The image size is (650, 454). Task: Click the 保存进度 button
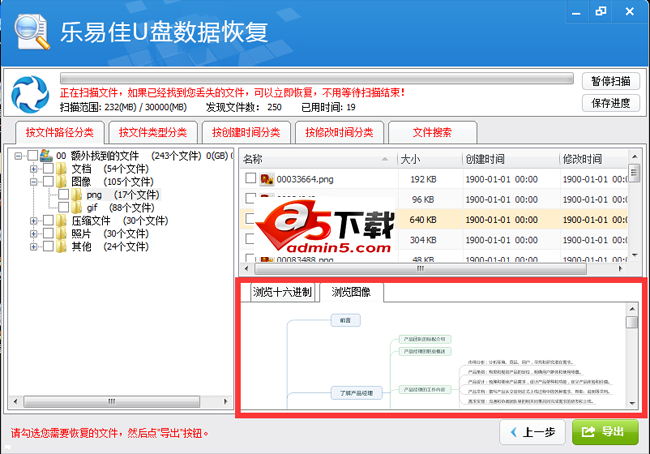(x=611, y=103)
